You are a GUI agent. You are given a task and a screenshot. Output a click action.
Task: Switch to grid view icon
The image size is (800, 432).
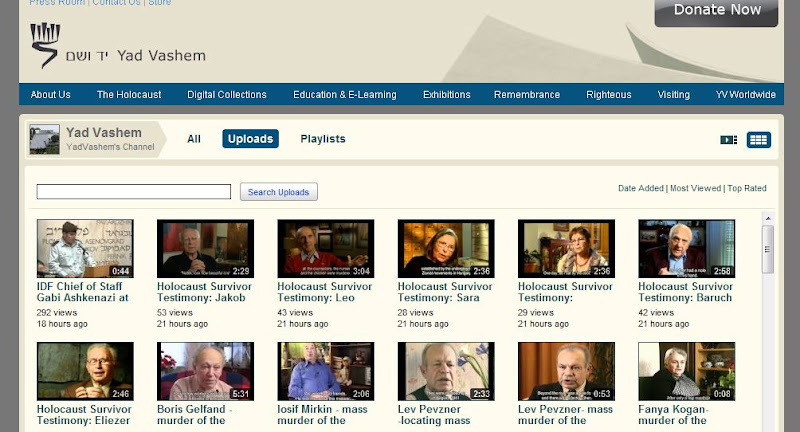coord(759,140)
